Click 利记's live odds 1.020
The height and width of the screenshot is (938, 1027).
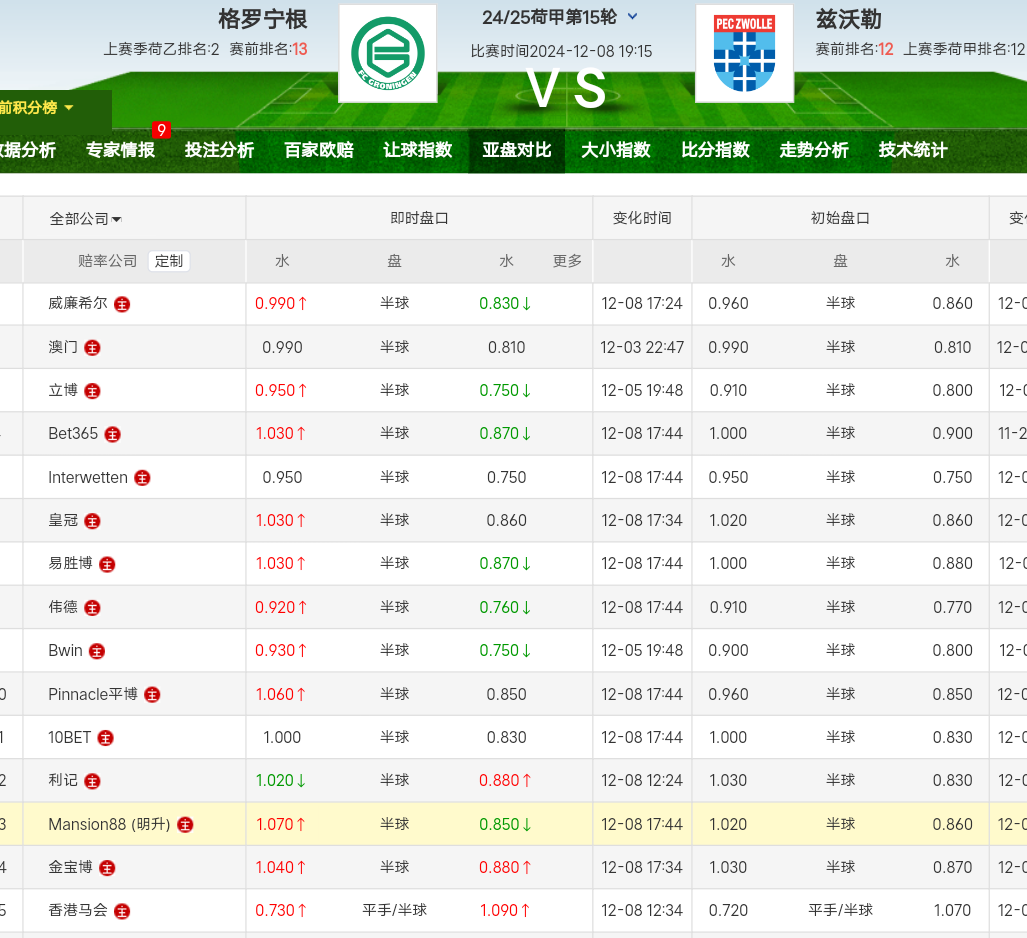(x=281, y=781)
